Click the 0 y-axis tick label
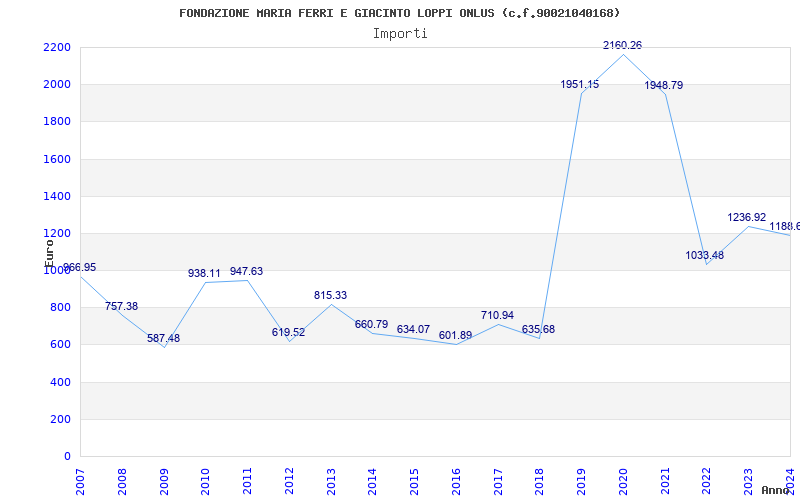The image size is (800, 500). 67,457
